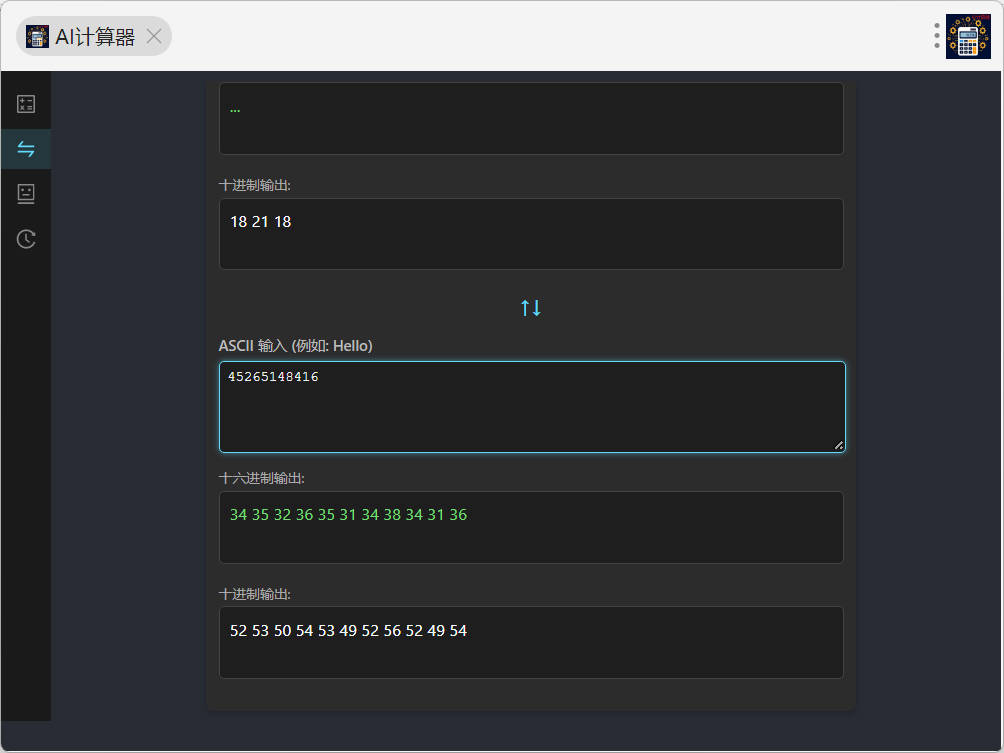Open the calculator sidebar icon
Viewport: 1004px width, 753px height.
point(26,104)
